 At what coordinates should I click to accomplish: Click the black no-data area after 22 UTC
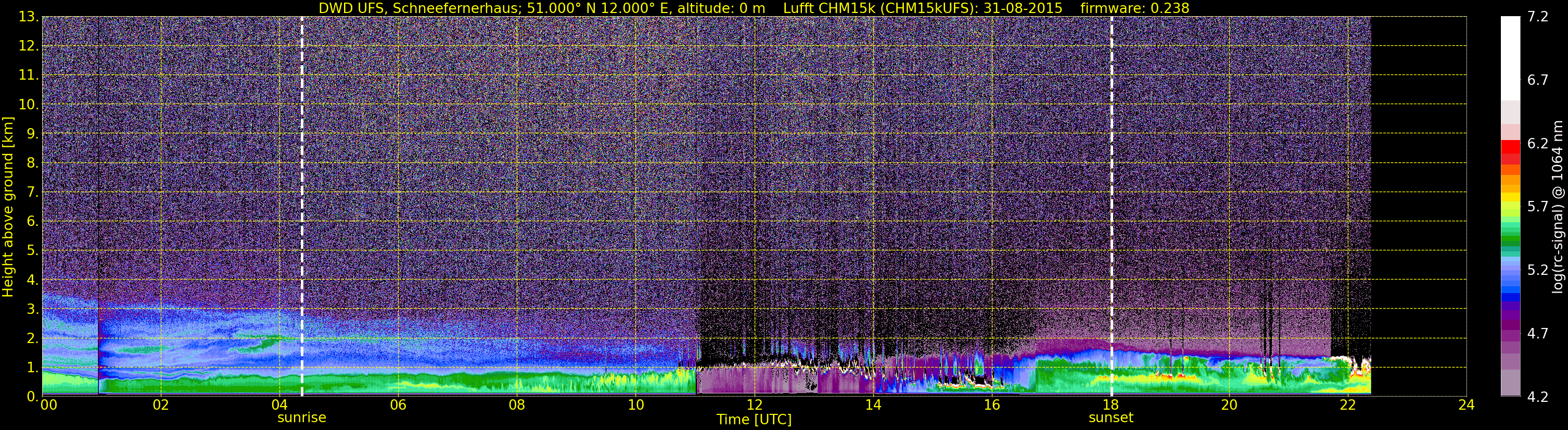pyautogui.click(x=1418, y=206)
